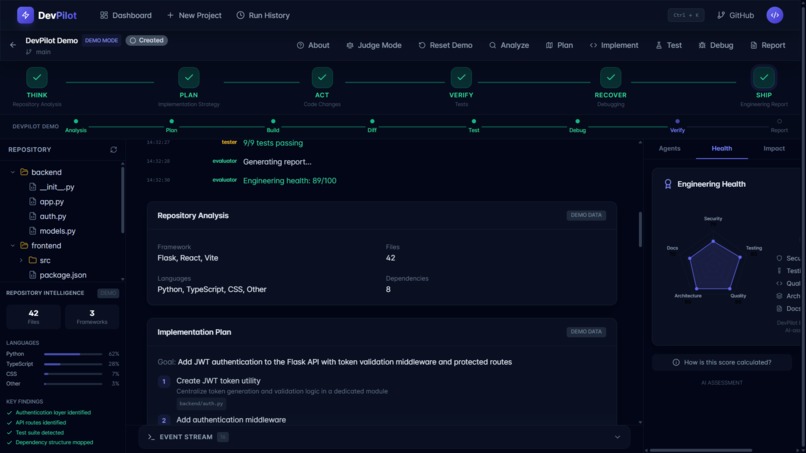Switch to the Health tab
The image size is (806, 453).
point(722,149)
